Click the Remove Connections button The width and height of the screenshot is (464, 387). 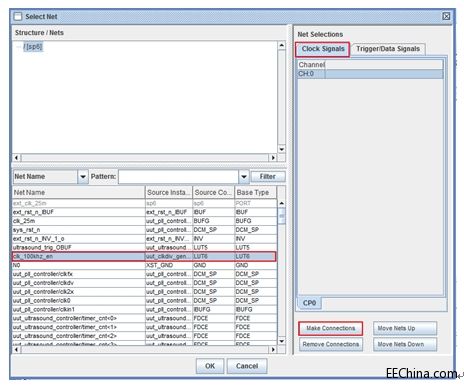(331, 344)
